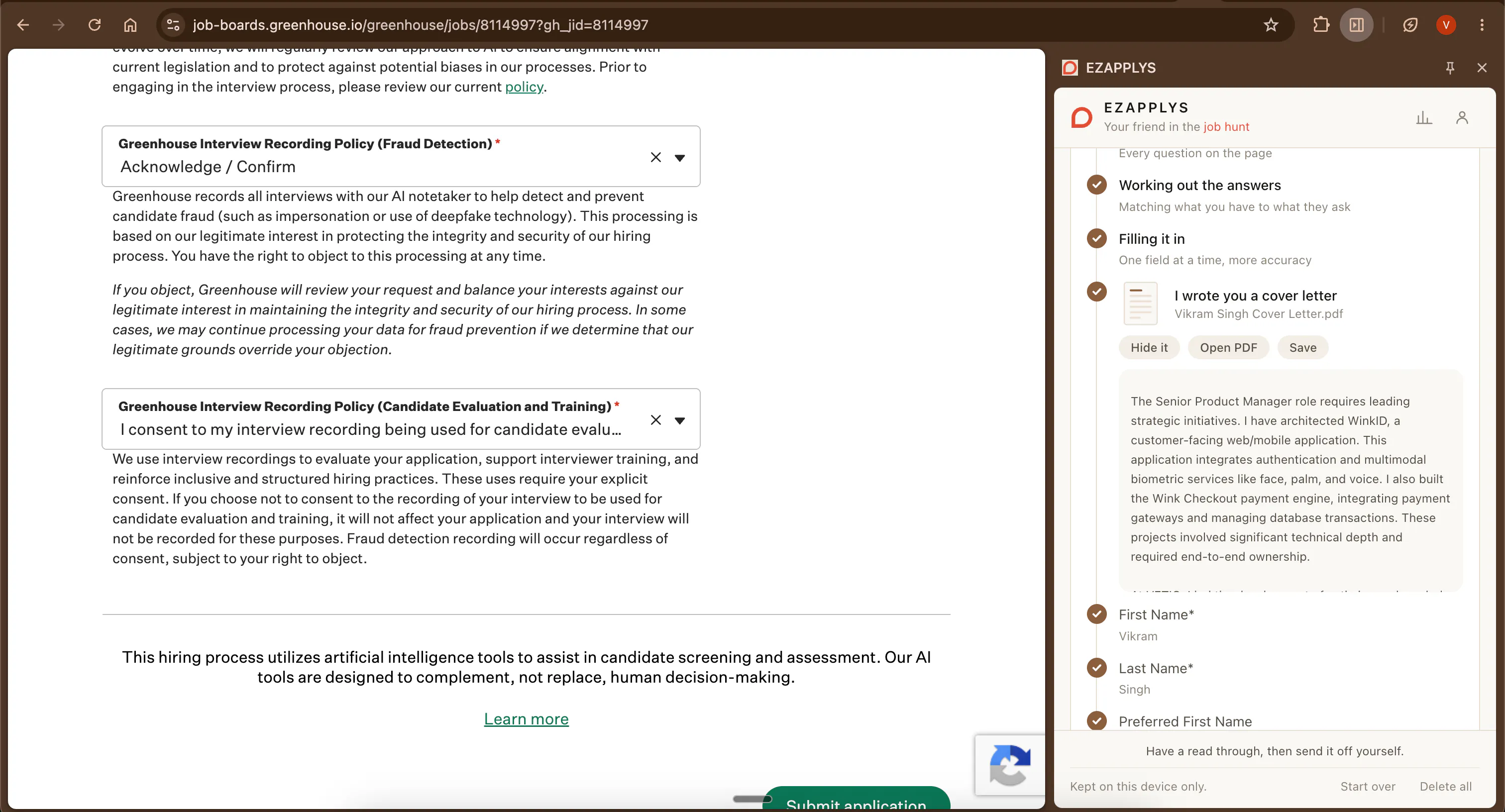This screenshot has width=1505, height=812.
Task: Click the Acknowledge / Confirm selected value
Action: tap(208, 167)
